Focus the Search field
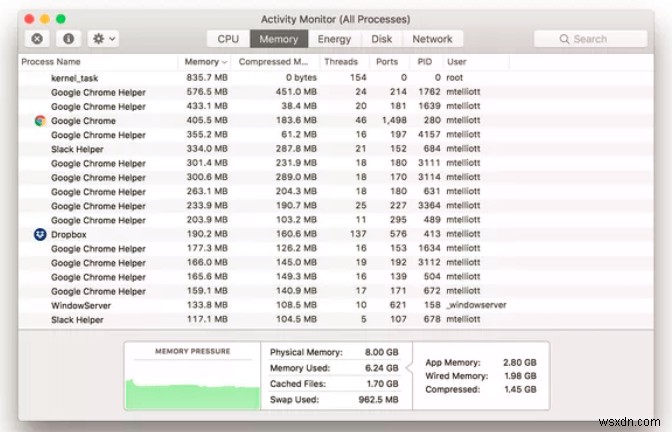Screen dimensions: 672x432 pyautogui.click(x=591, y=39)
